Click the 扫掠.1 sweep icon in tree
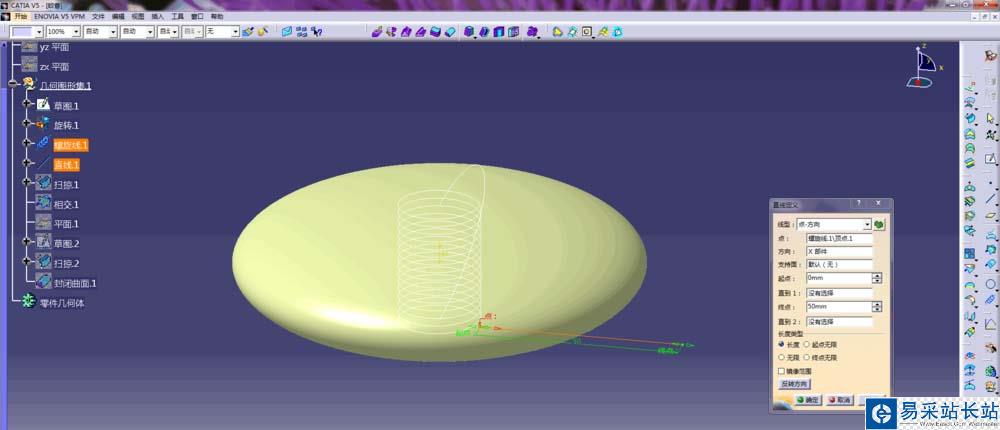Viewport: 1000px width, 430px height. pyautogui.click(x=43, y=184)
